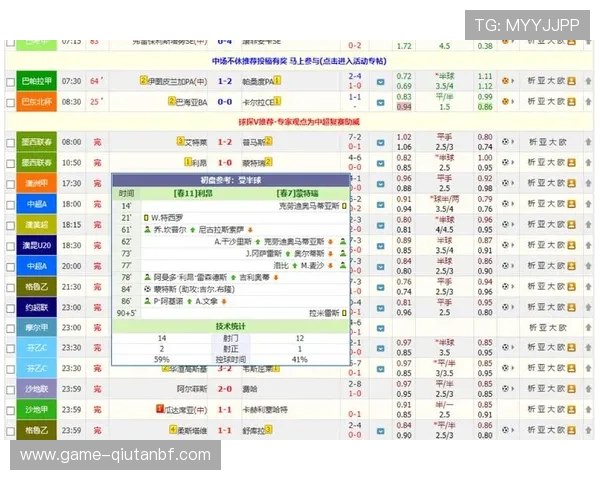Expand the blue dropdown arrow in the 08:30 row
This screenshot has width=600, height=480.
380,103
